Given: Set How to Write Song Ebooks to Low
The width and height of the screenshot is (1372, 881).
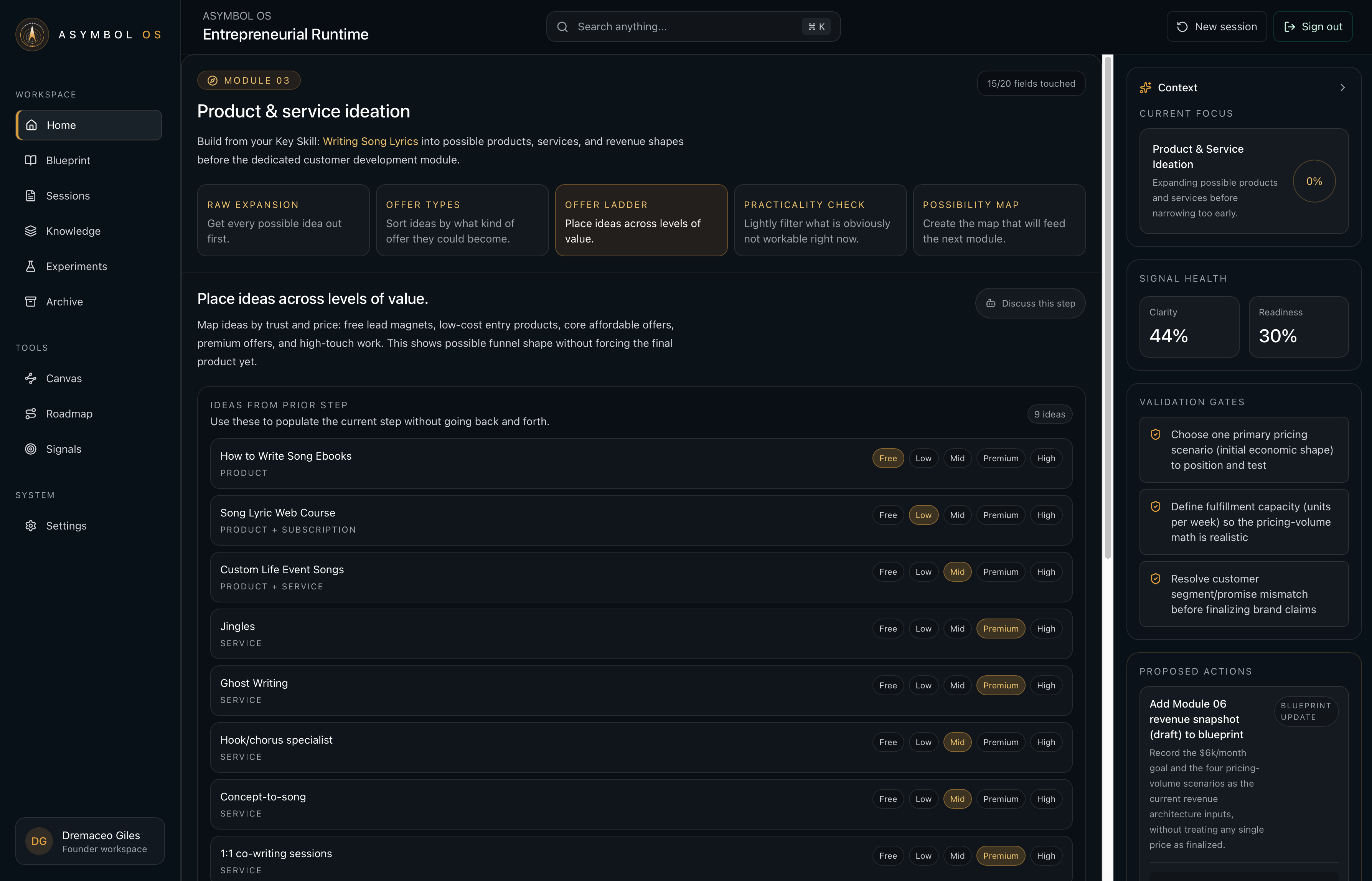Looking at the screenshot, I should click(x=923, y=458).
